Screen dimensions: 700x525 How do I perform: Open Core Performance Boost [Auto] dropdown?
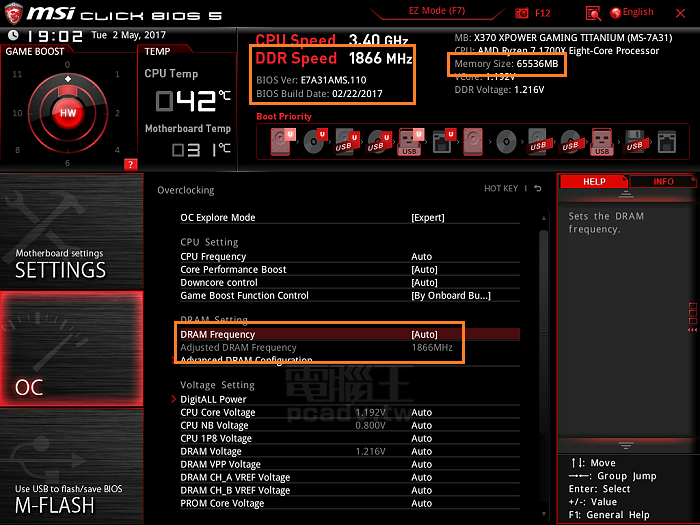(424, 270)
